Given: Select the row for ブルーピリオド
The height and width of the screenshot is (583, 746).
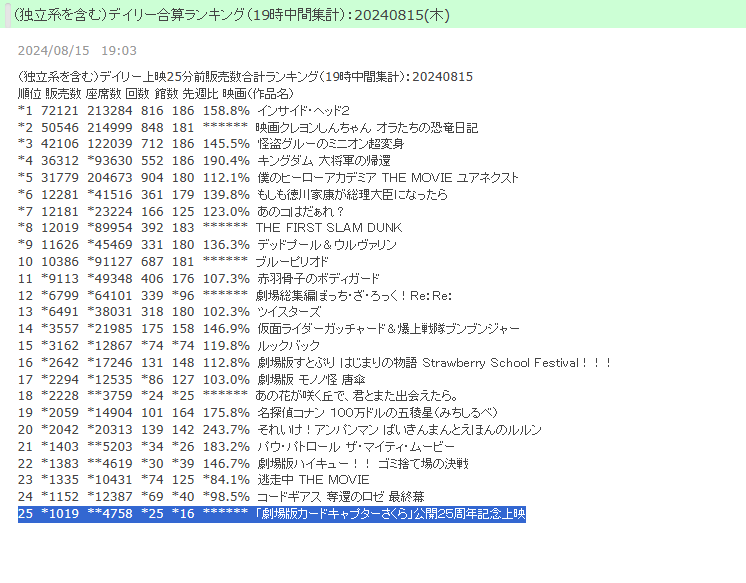Looking at the screenshot, I should (173, 261).
